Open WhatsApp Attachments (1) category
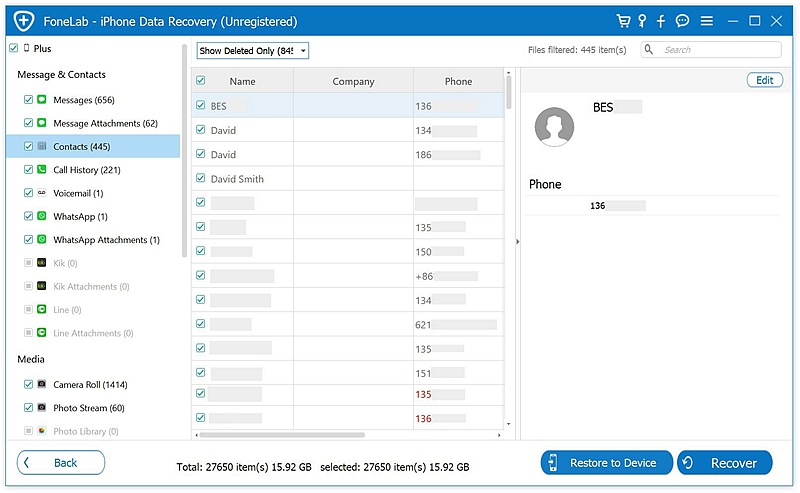Screen dimensions: 800x493 106,240
